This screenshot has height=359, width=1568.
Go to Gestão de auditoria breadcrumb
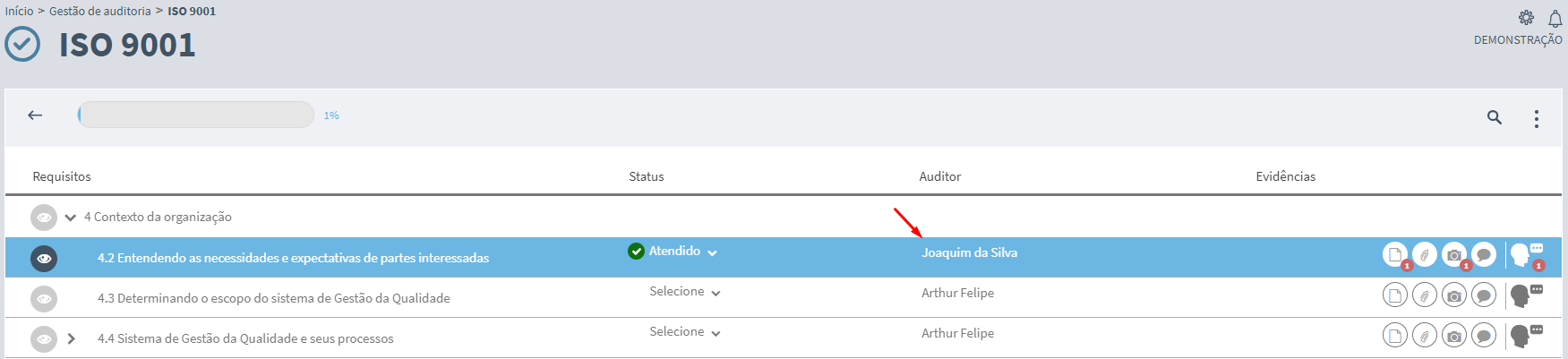[x=100, y=11]
